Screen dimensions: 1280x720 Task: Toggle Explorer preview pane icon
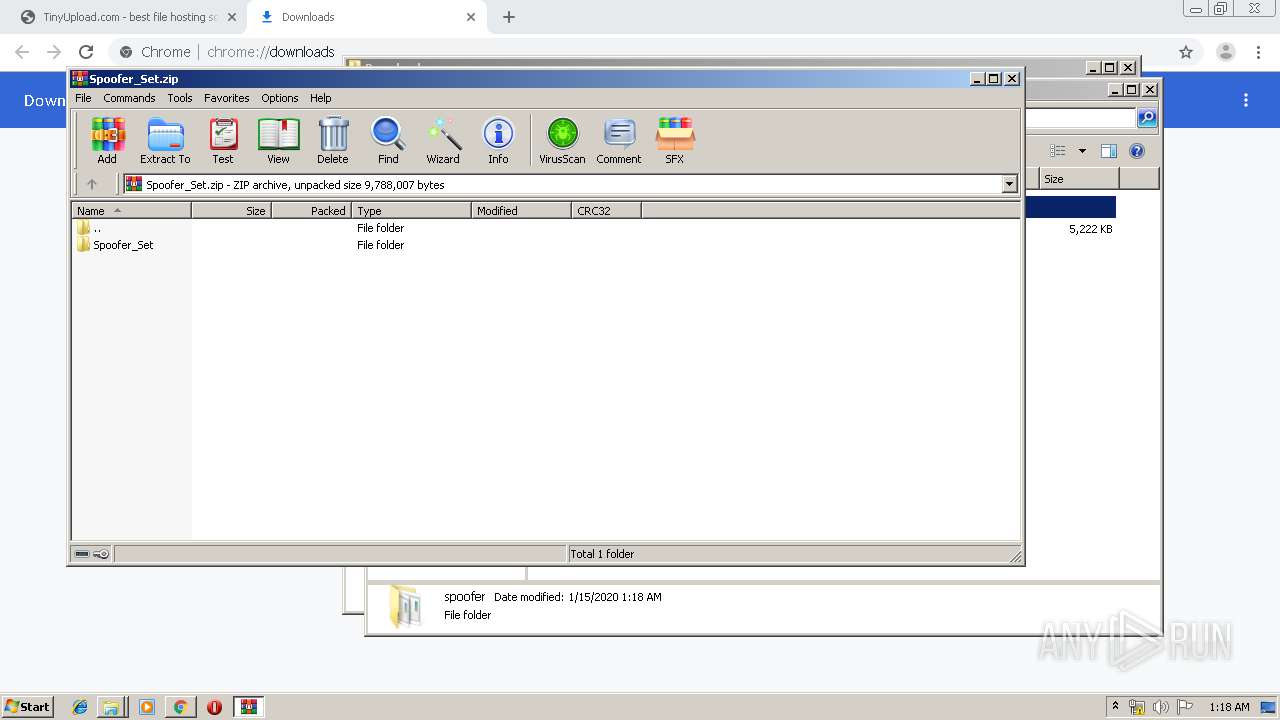point(1108,151)
